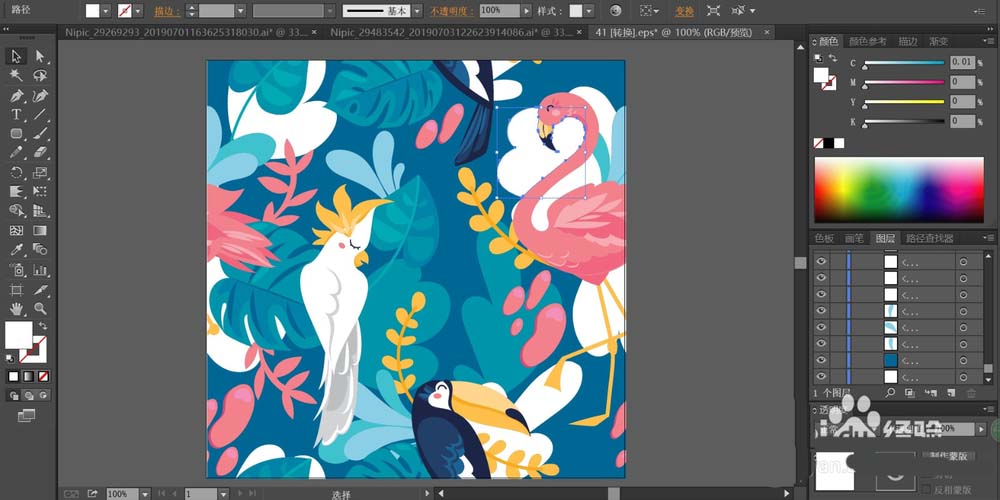
Task: Select the Column Graph tool
Action: click(40, 270)
